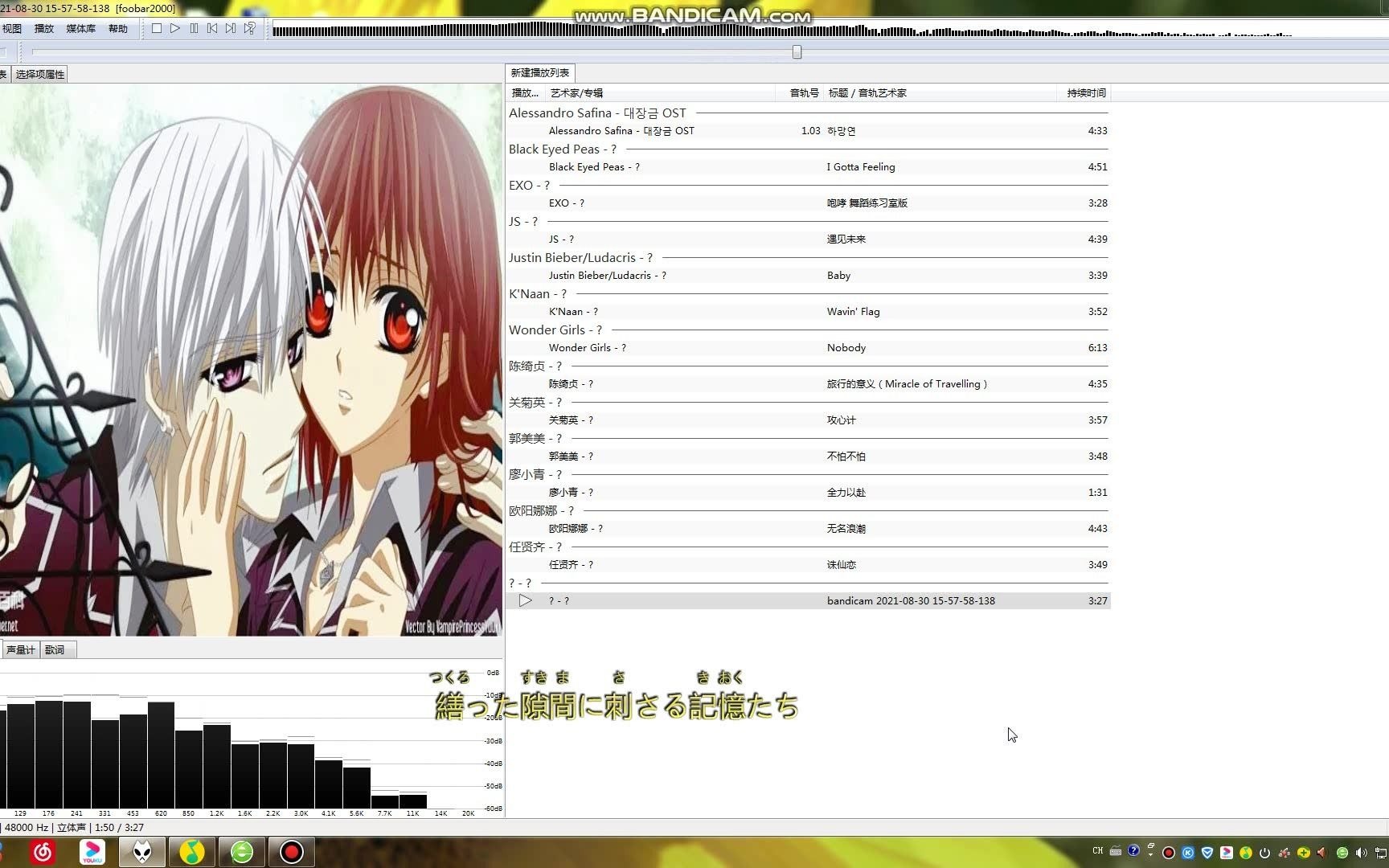1389x868 pixels.
Task: Sort by the 标题 / 音轨艺术家 column header
Action: coord(940,93)
